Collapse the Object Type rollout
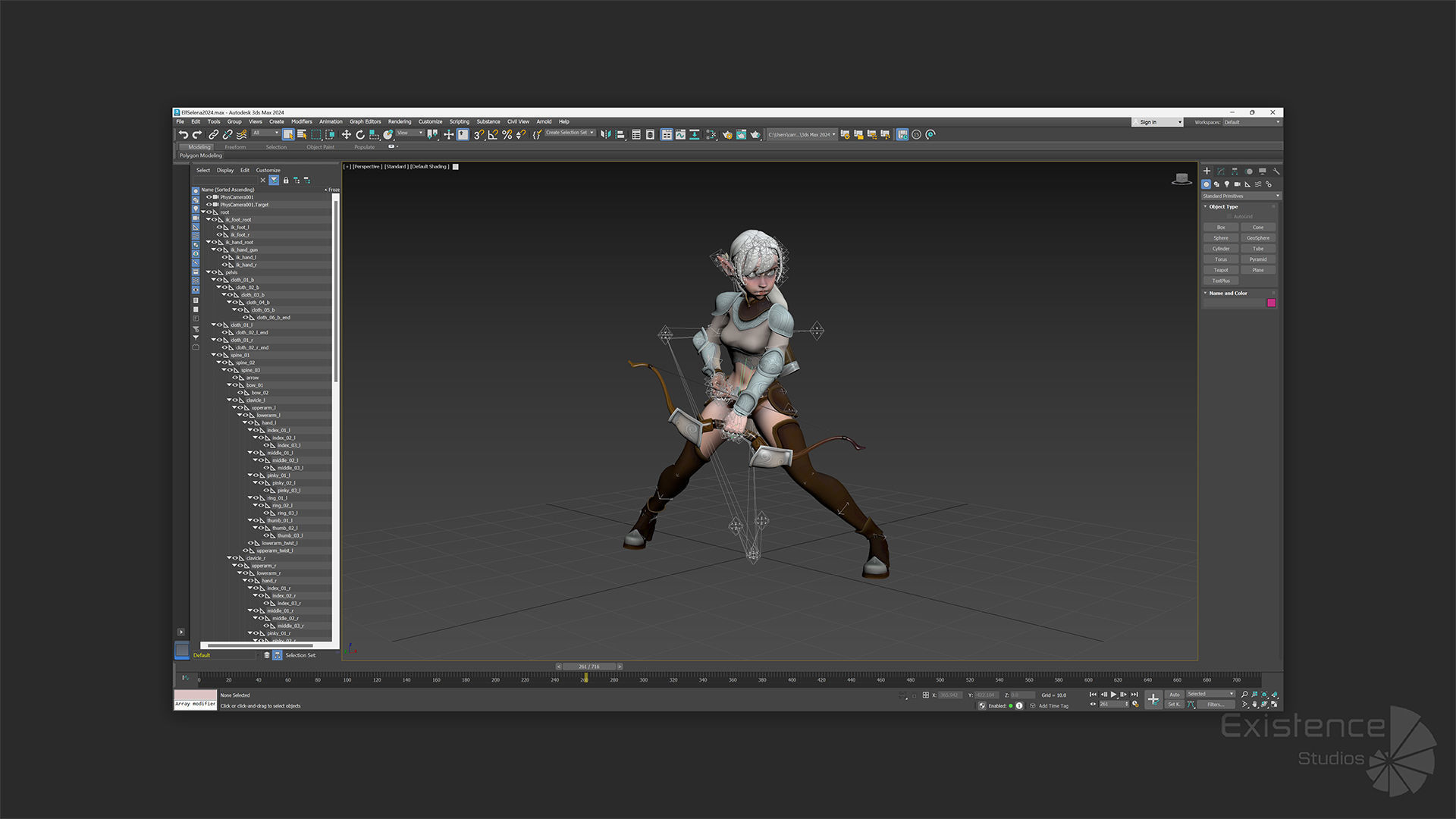Image resolution: width=1456 pixels, height=819 pixels. click(x=1222, y=207)
